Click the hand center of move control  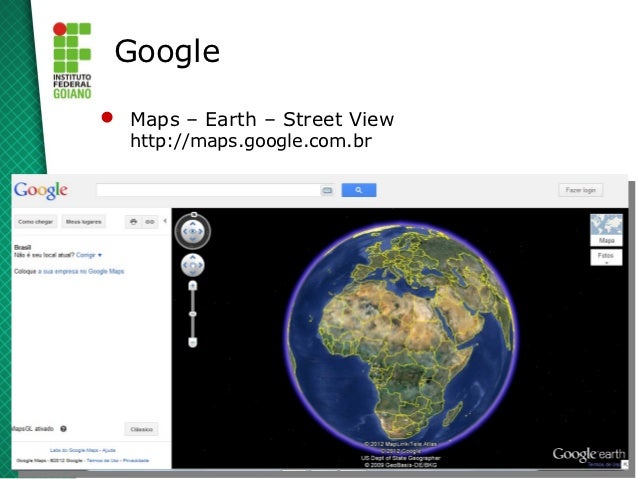193,265
